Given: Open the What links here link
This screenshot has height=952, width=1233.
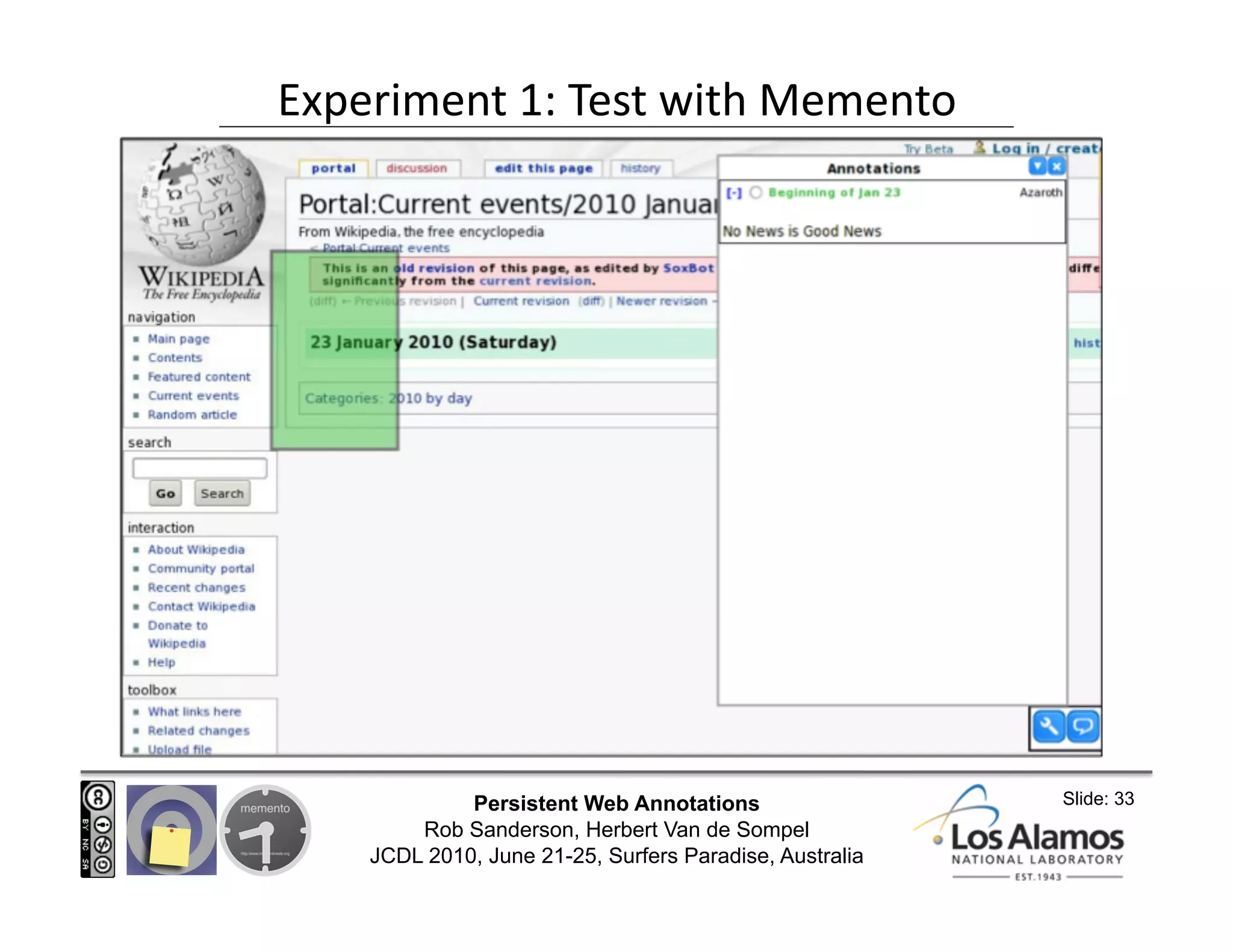Looking at the screenshot, I should tap(194, 711).
